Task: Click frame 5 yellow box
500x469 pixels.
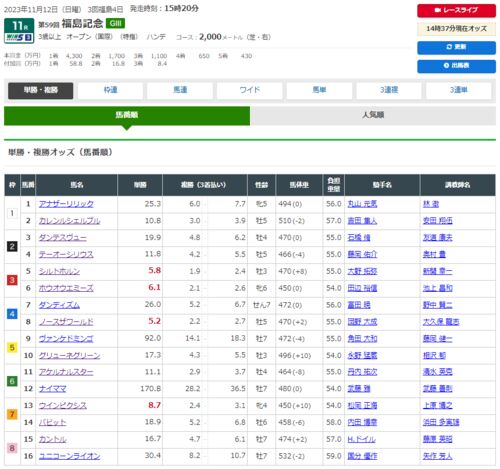Action: click(x=12, y=347)
